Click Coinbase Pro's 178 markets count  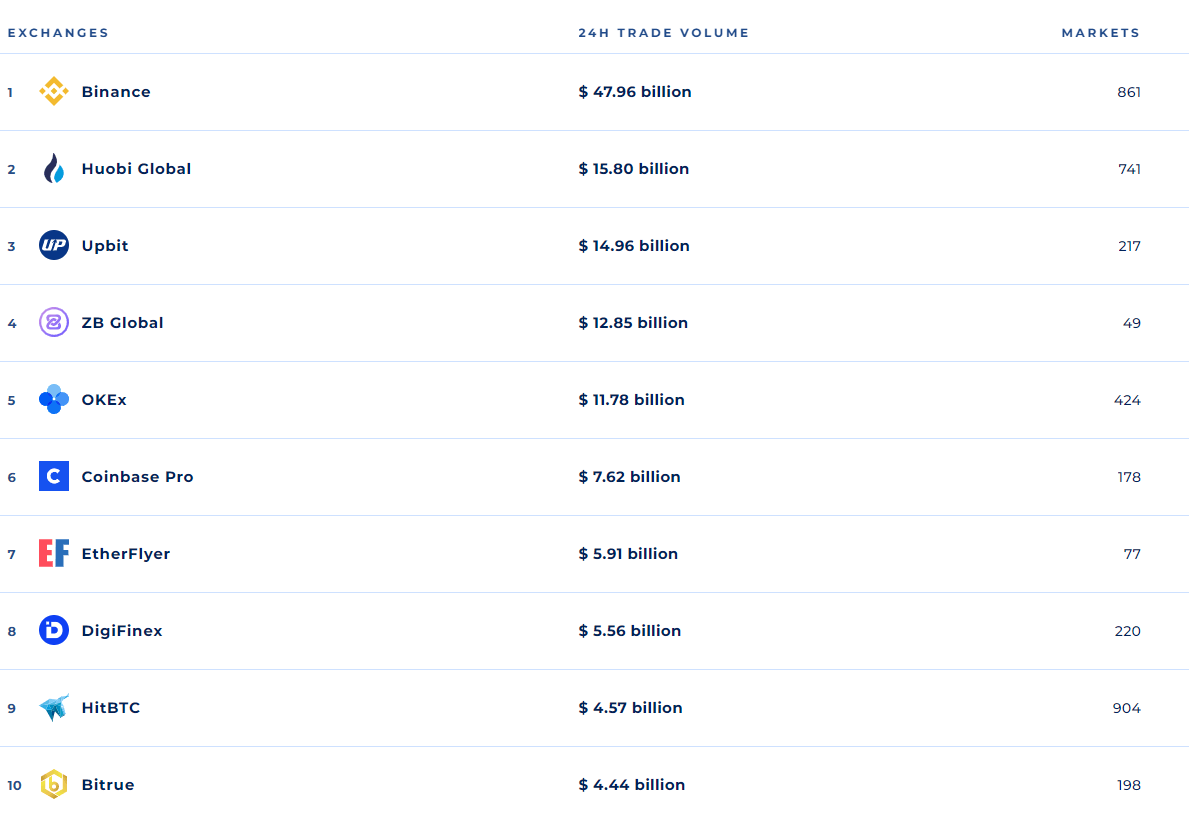tap(1129, 477)
